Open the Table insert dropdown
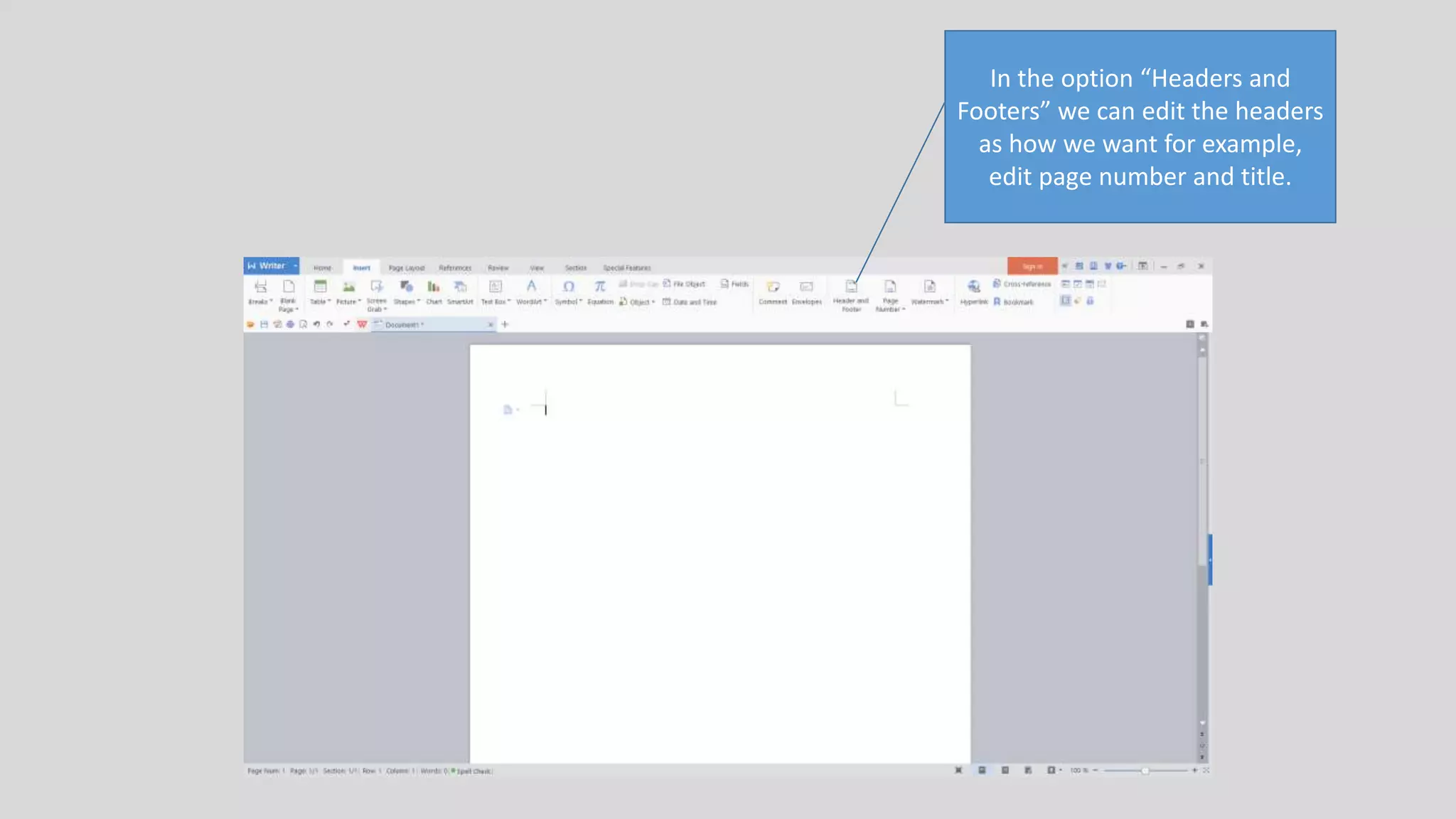The image size is (1456, 819). (320, 292)
